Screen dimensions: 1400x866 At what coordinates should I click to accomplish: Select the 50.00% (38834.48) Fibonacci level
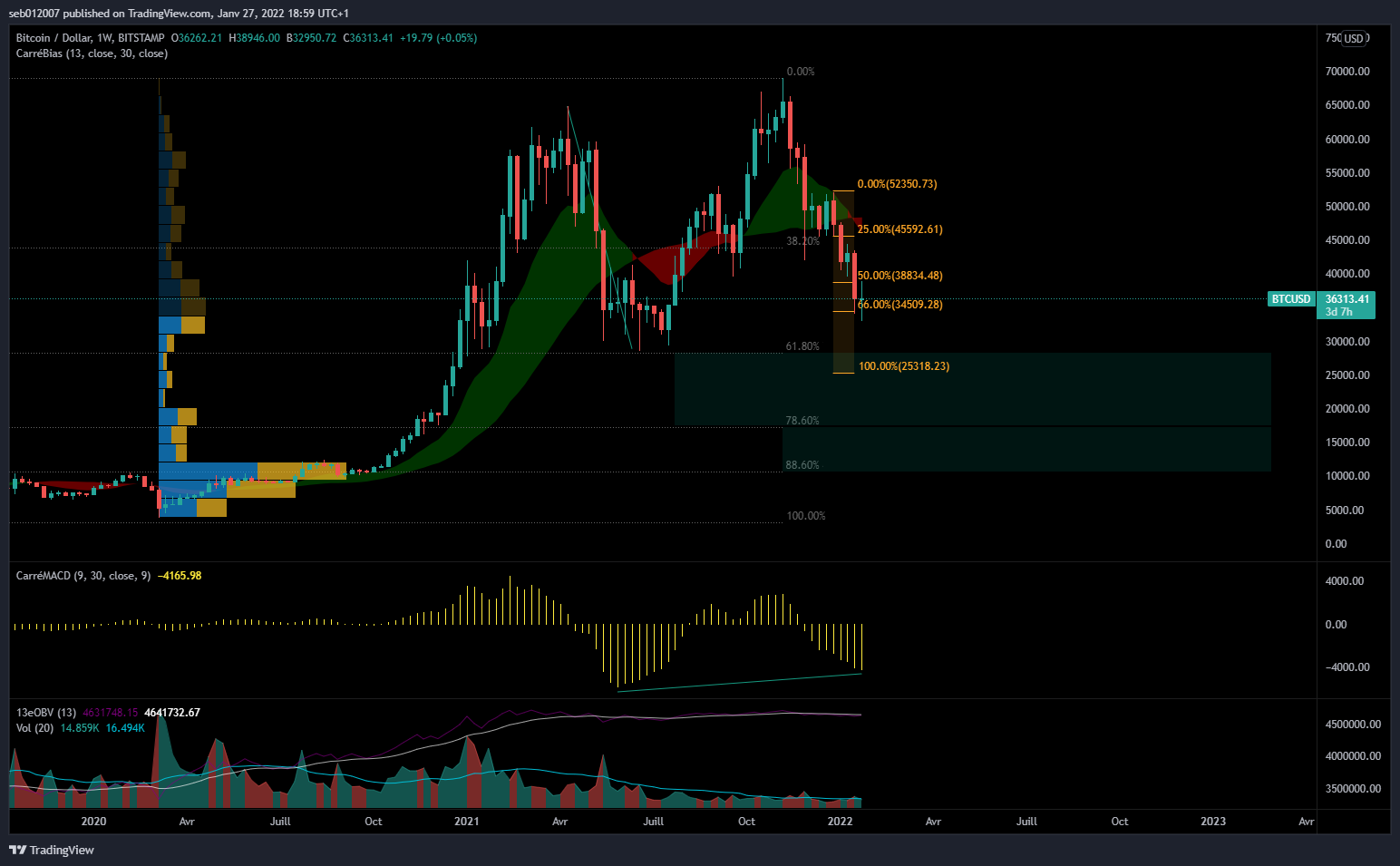(900, 276)
